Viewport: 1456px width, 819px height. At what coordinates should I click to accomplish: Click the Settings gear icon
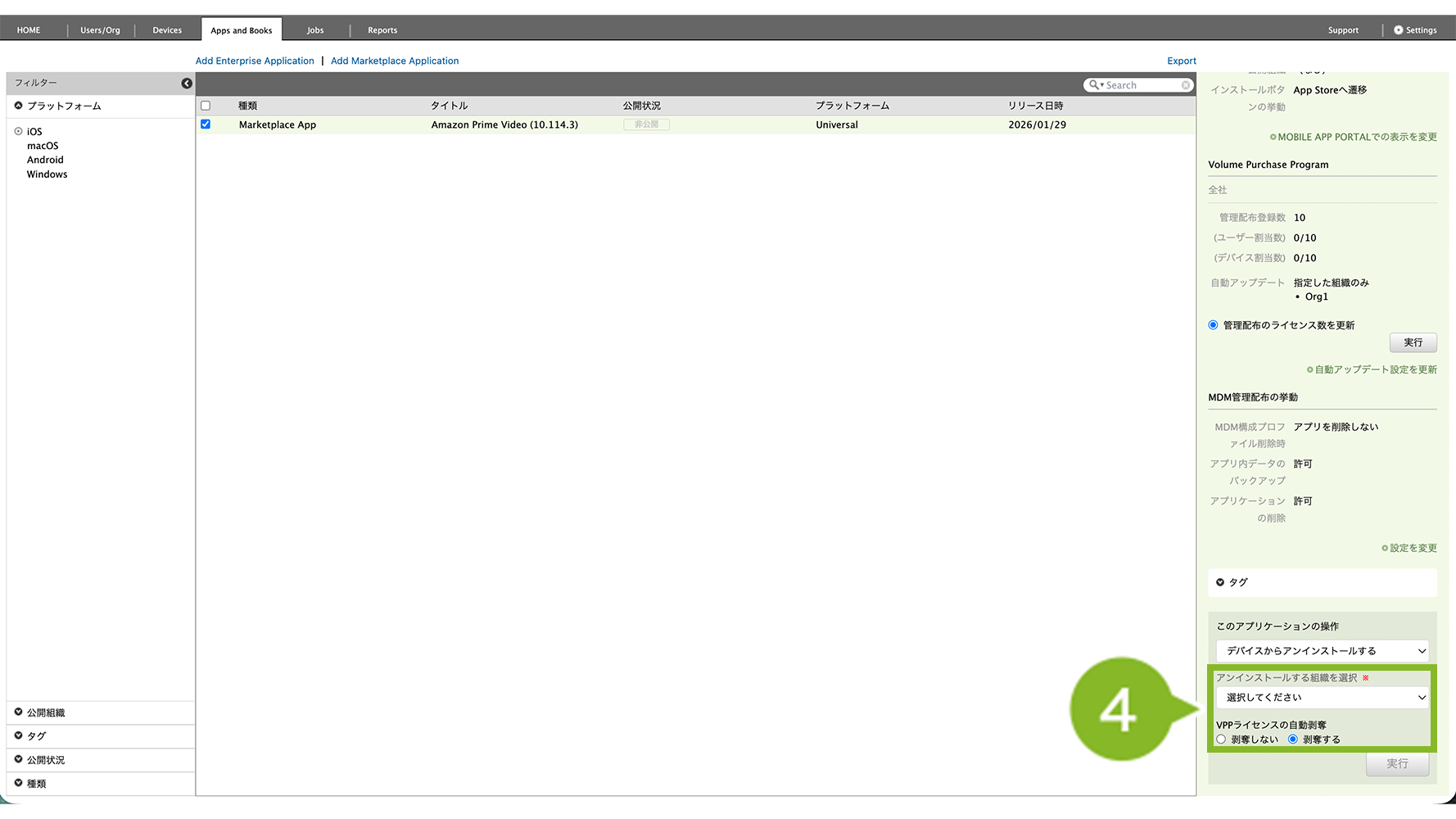coord(1398,30)
